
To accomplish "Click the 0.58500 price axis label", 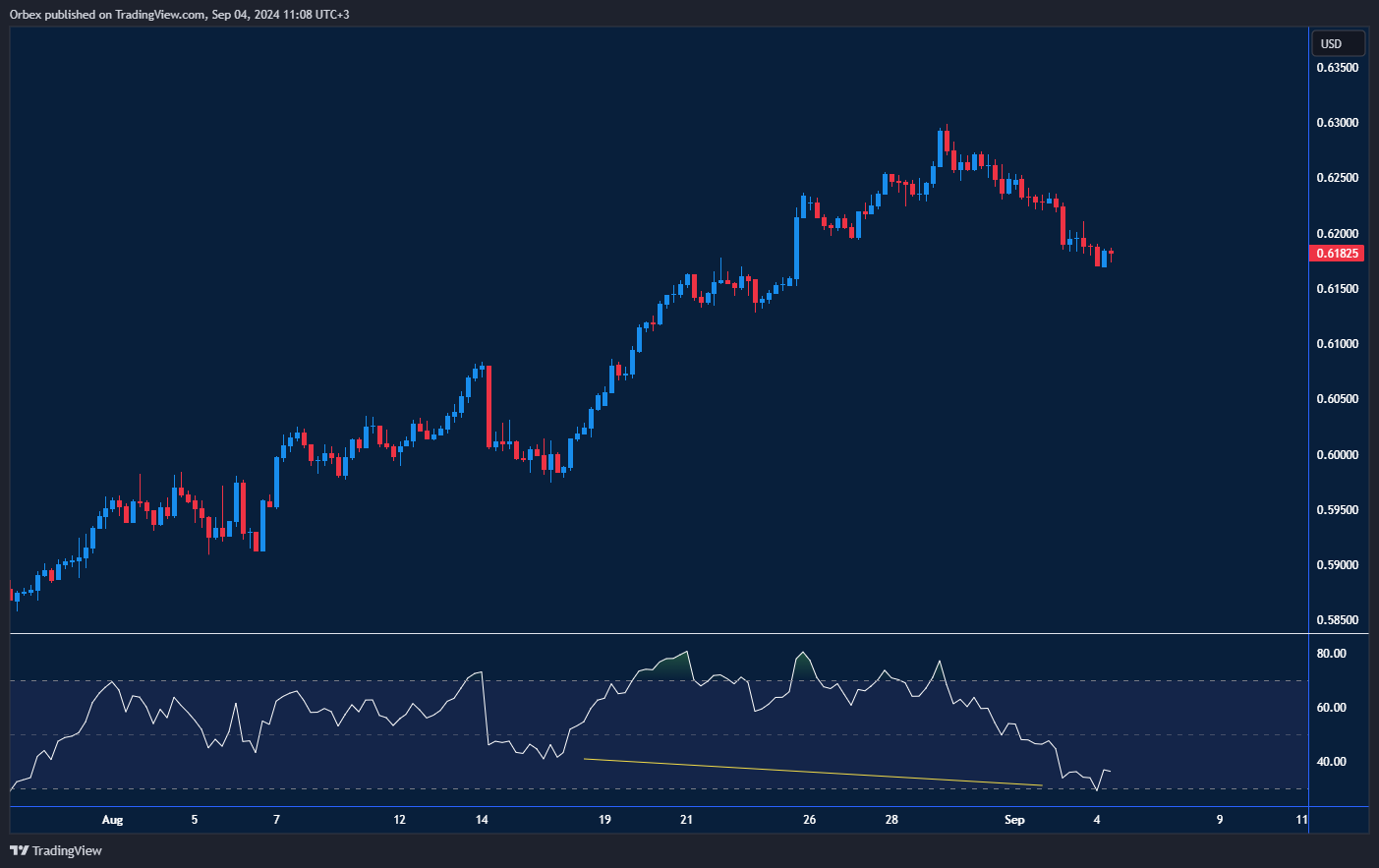I will click(x=1338, y=619).
